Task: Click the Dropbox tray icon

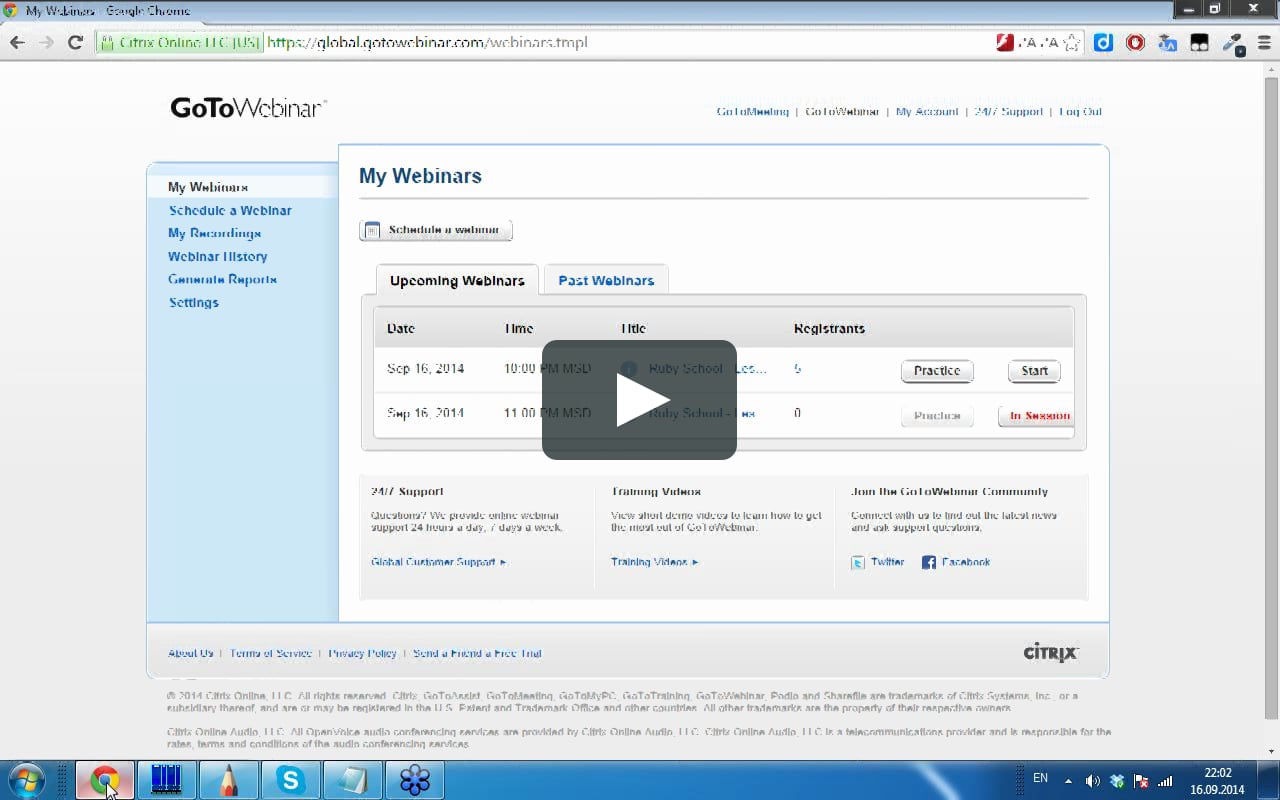Action: (1117, 781)
